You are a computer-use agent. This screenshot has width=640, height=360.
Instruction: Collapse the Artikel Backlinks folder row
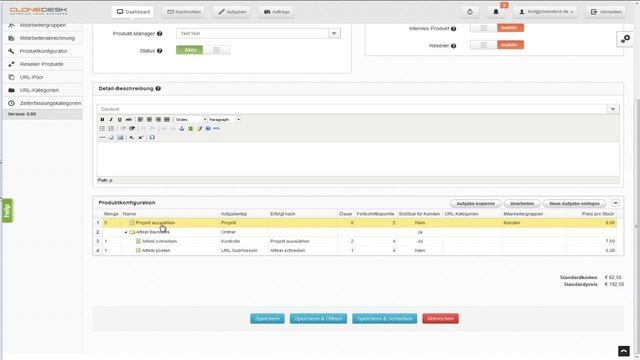tap(126, 232)
